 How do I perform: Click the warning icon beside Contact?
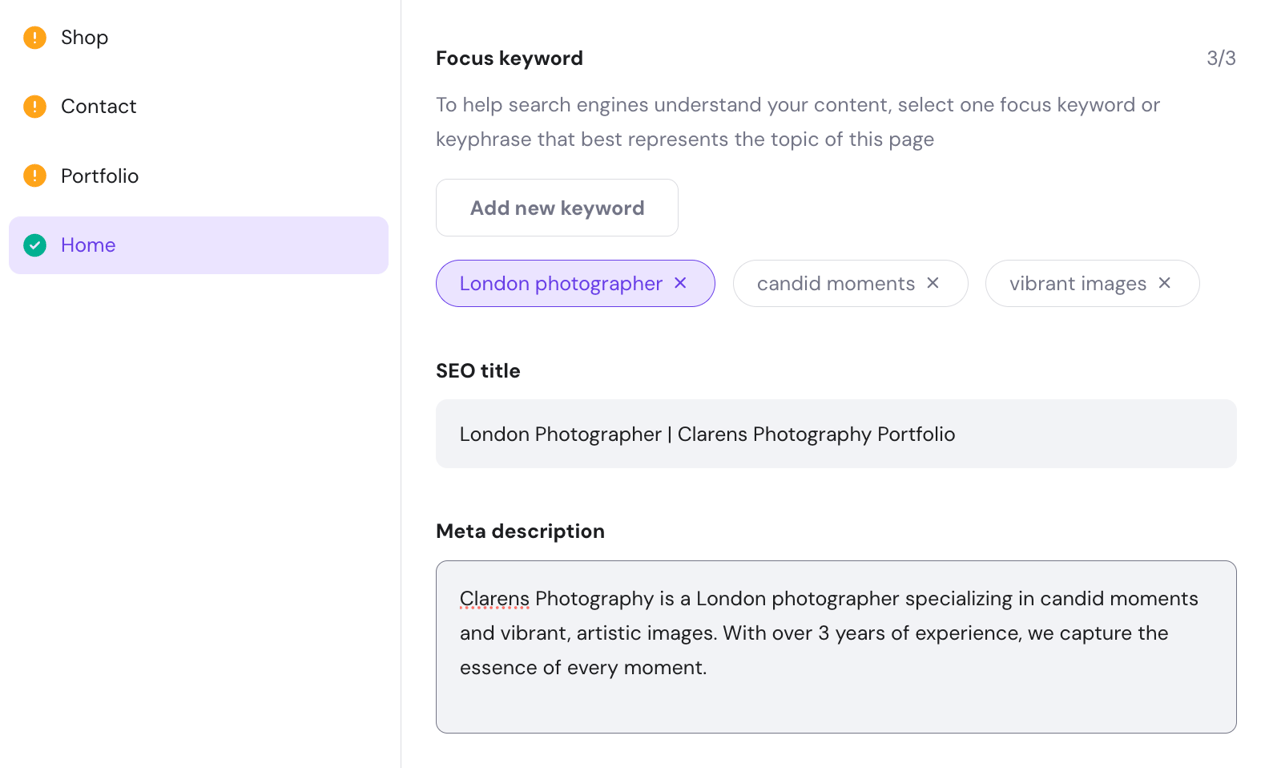pyautogui.click(x=33, y=106)
